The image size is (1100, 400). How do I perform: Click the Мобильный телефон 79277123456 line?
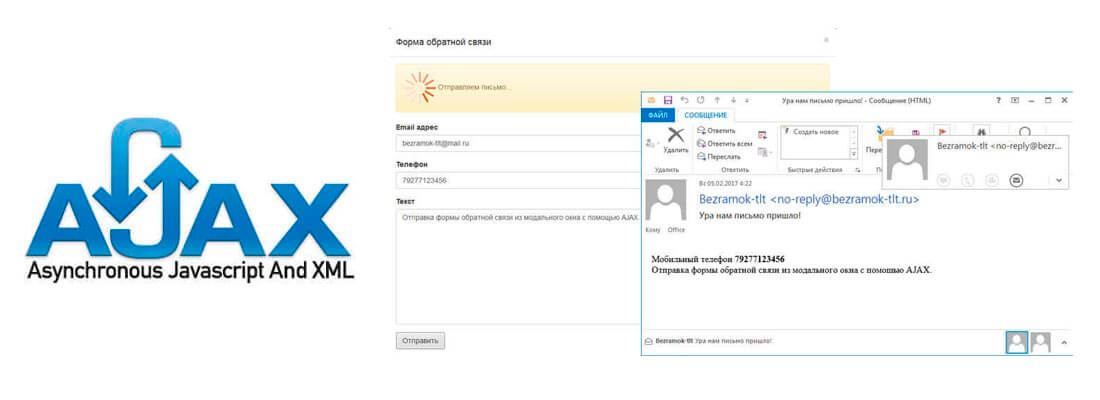click(718, 259)
